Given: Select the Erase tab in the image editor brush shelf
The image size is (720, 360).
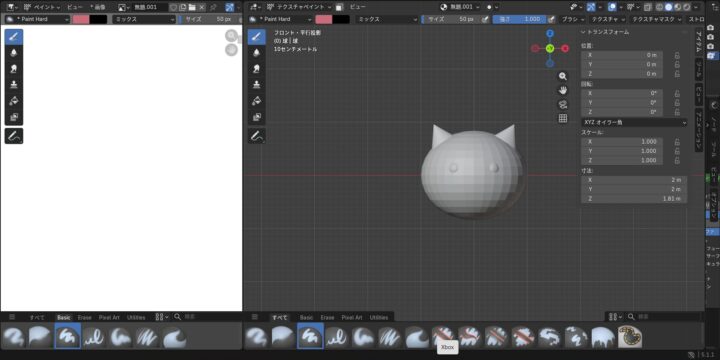Looking at the screenshot, I should point(84,317).
